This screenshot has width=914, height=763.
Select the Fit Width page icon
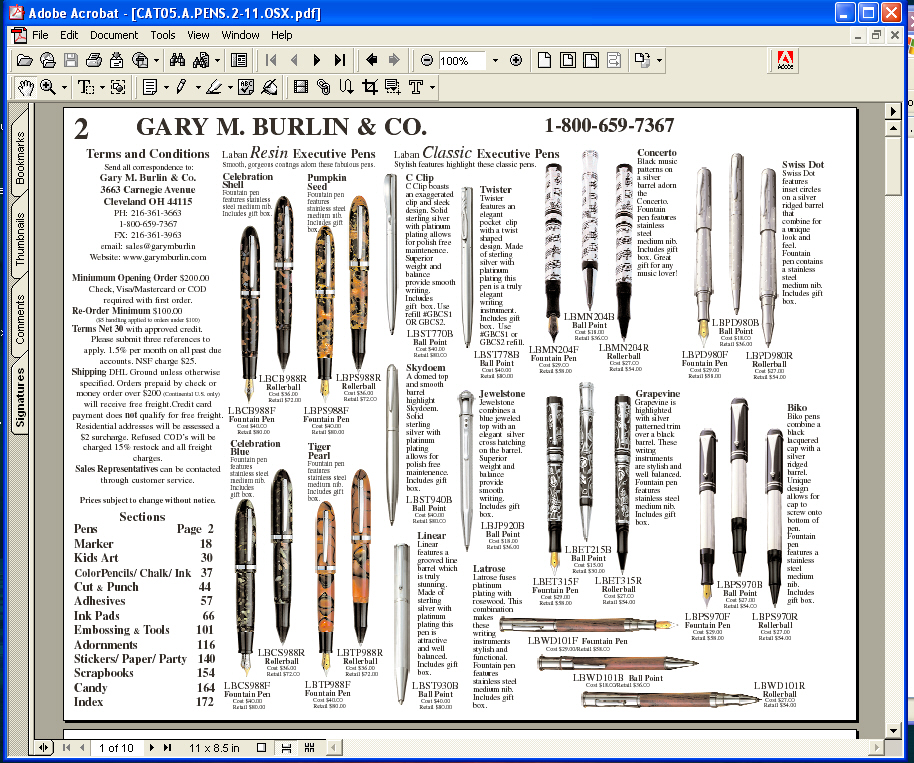click(590, 60)
